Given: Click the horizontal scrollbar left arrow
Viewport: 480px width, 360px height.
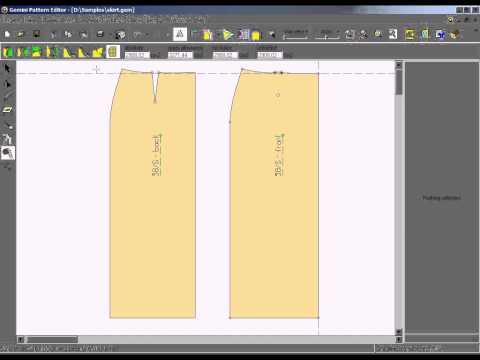Looking at the screenshot, I should click(21, 340).
